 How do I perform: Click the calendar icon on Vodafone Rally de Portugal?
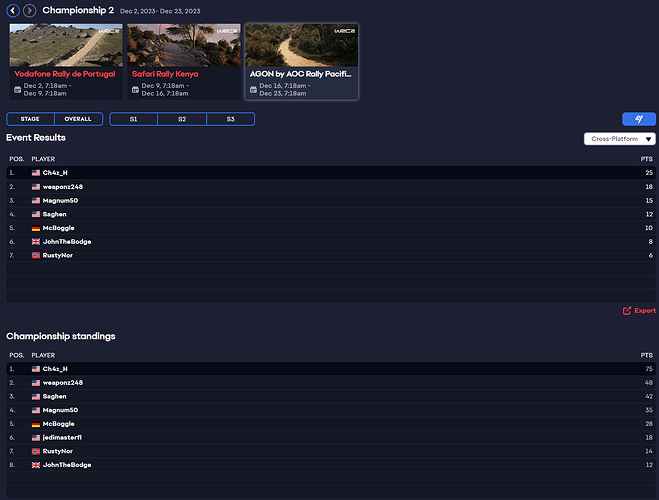16,90
